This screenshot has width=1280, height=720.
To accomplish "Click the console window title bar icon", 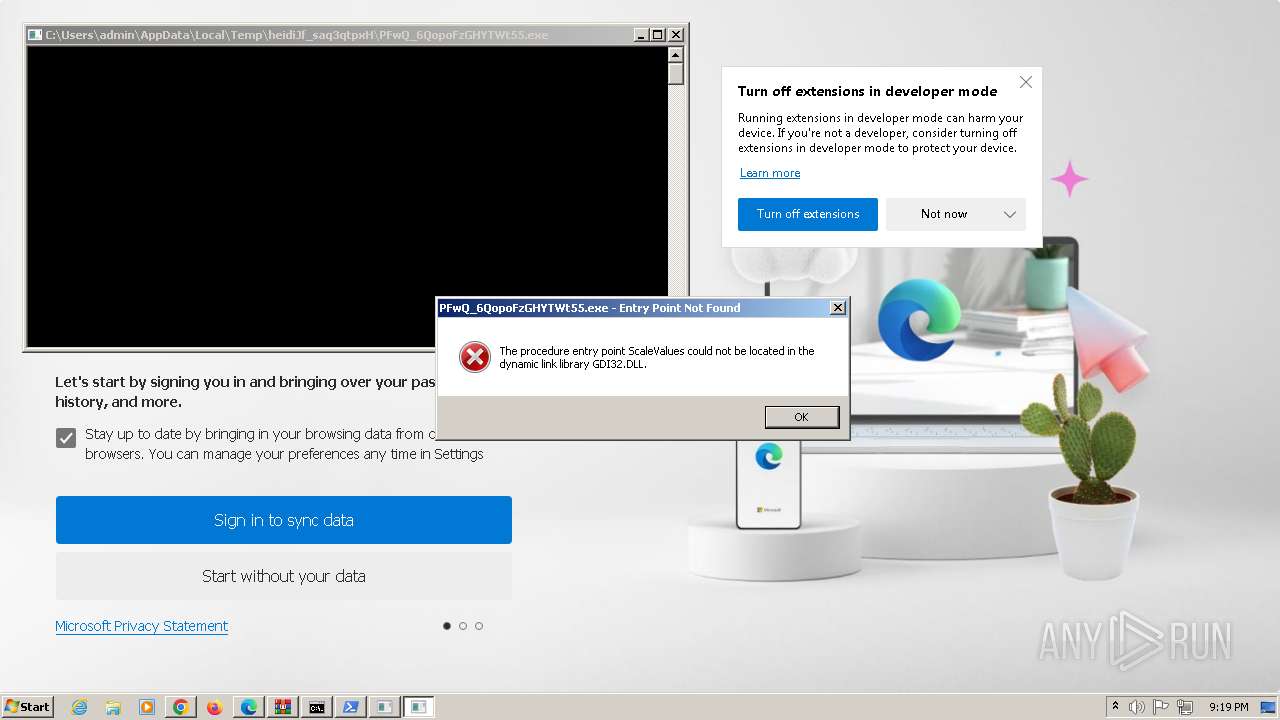I will [35, 35].
